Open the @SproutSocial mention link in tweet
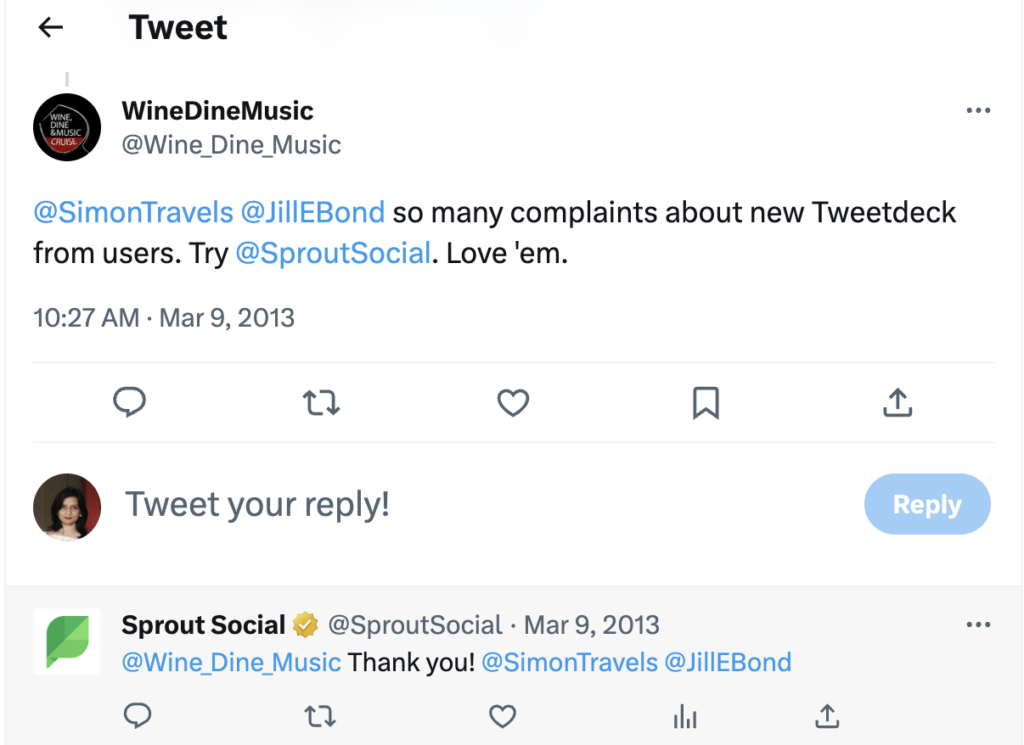The width and height of the screenshot is (1024, 745). (333, 253)
